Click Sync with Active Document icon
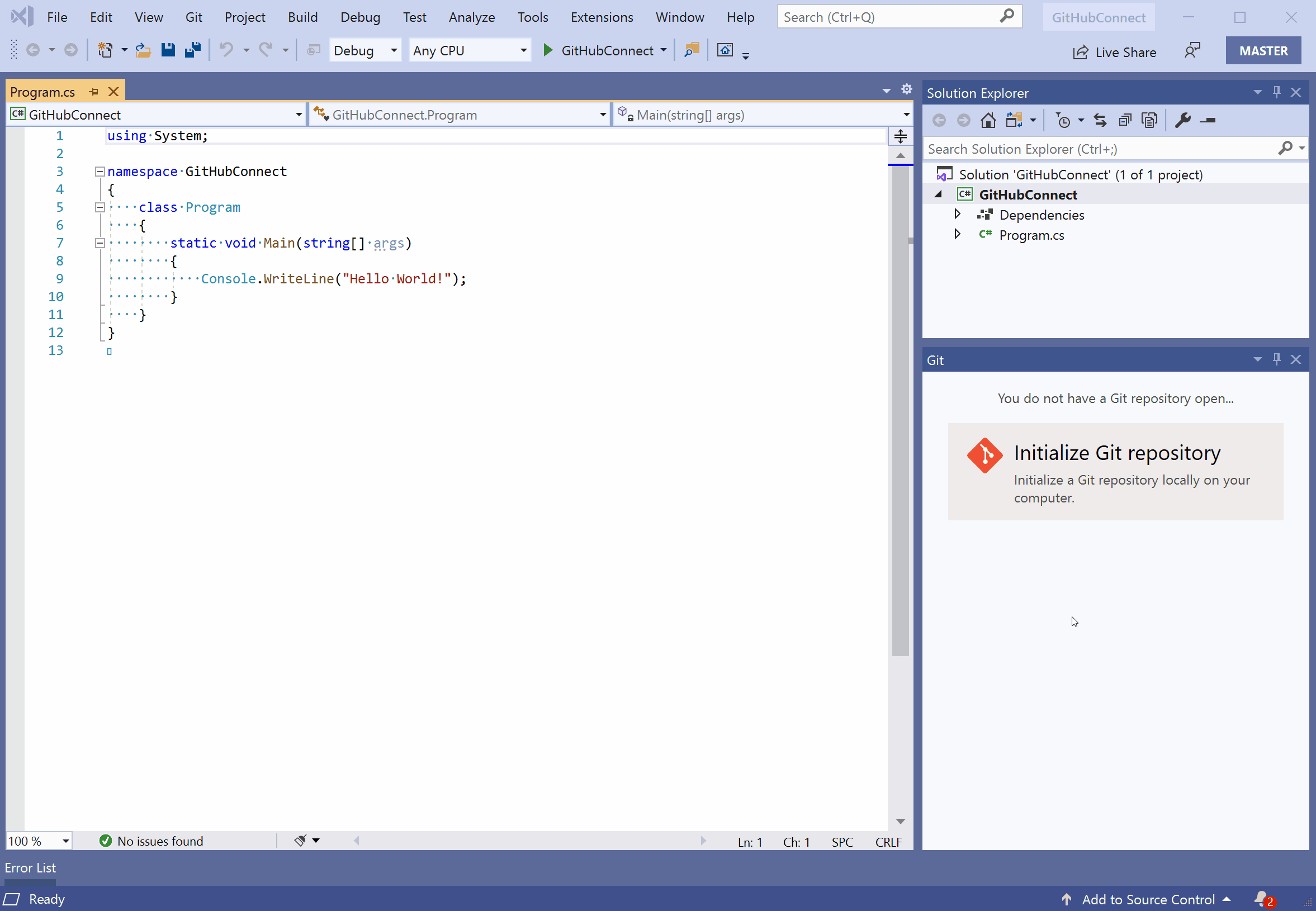This screenshot has width=1316, height=911. pyautogui.click(x=1100, y=120)
